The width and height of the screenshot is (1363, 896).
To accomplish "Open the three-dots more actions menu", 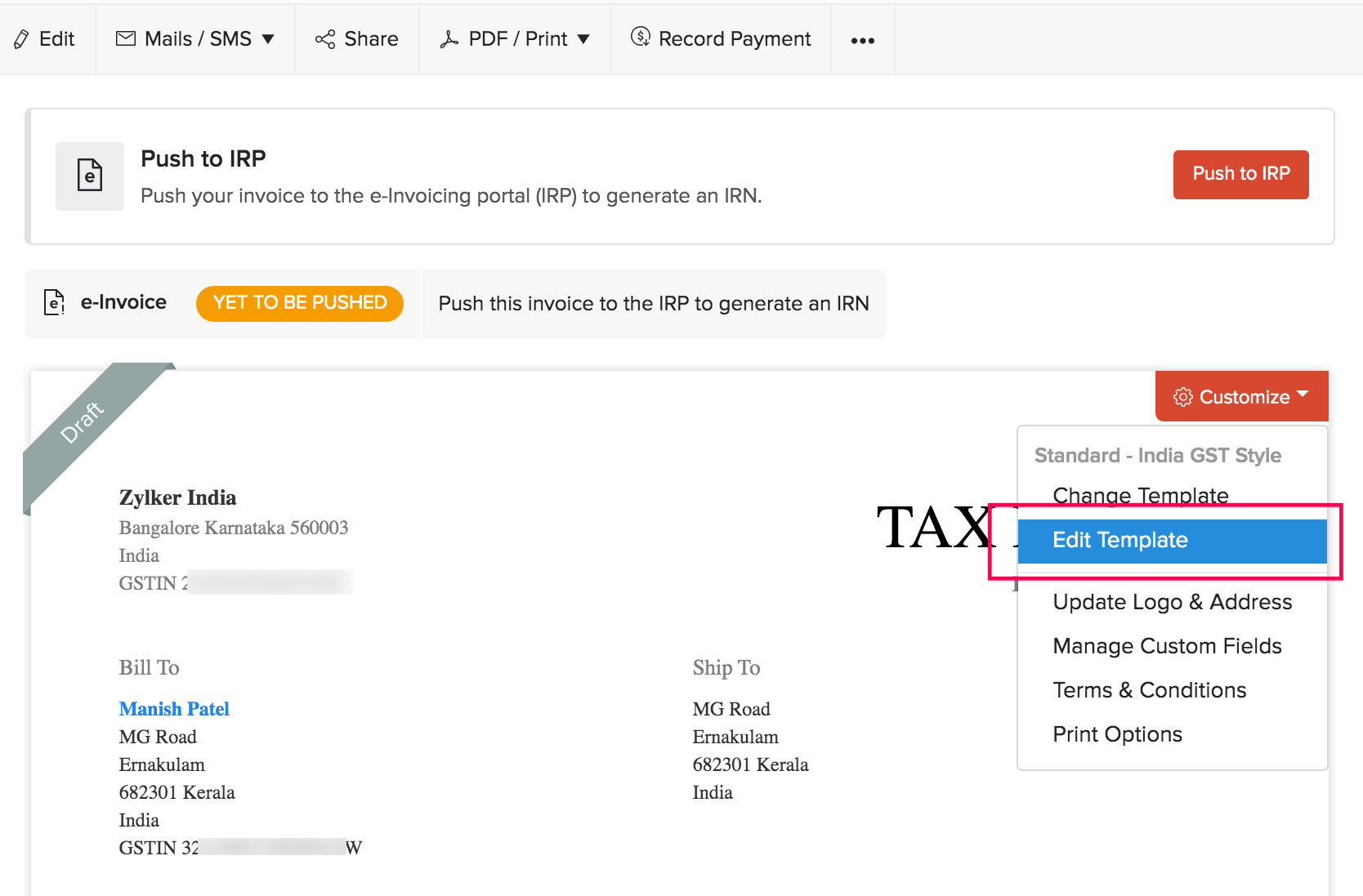I will coord(862,40).
